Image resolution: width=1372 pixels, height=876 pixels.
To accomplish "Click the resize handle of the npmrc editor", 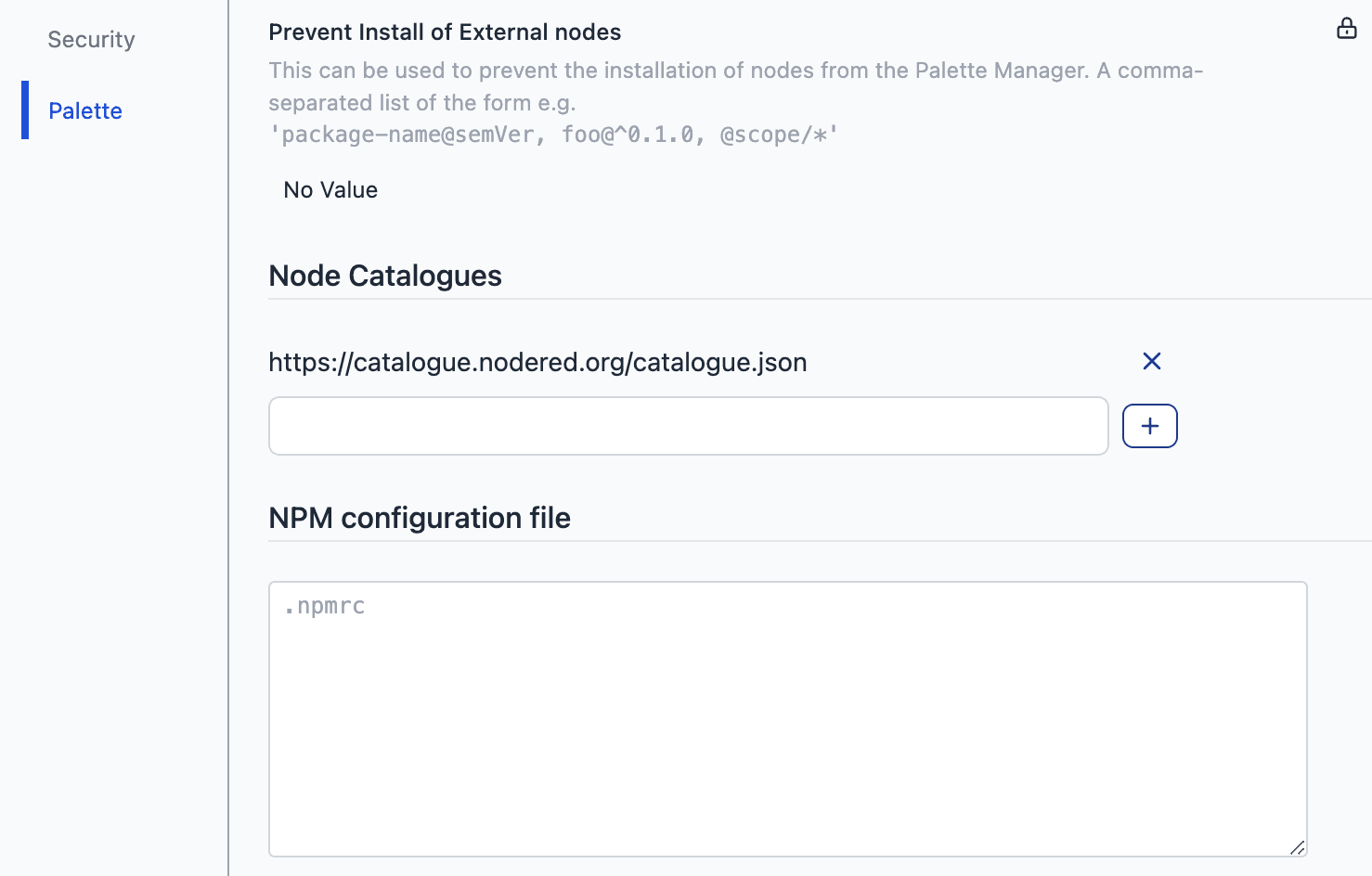I will click(1298, 847).
